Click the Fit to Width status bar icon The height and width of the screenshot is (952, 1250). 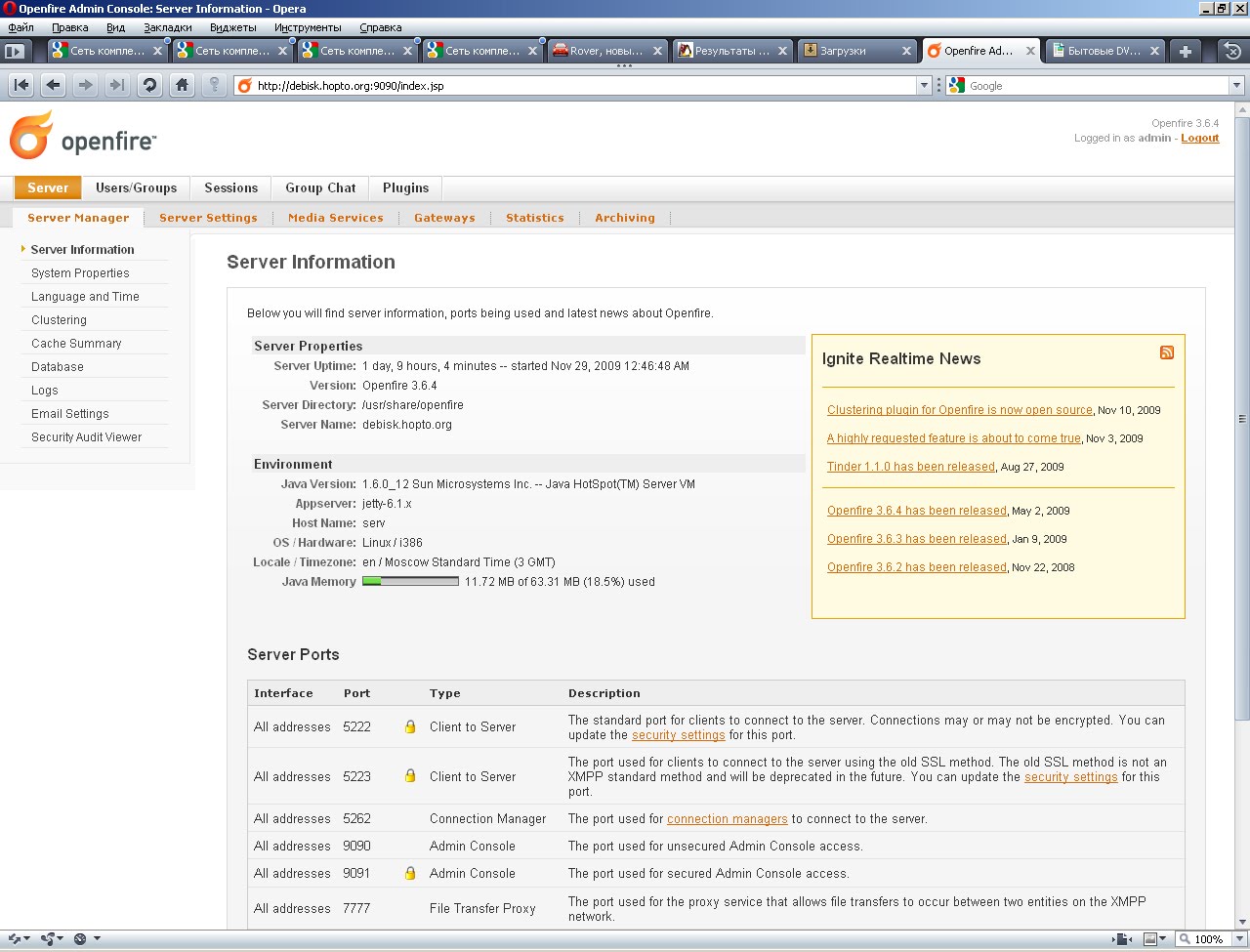click(1120, 939)
